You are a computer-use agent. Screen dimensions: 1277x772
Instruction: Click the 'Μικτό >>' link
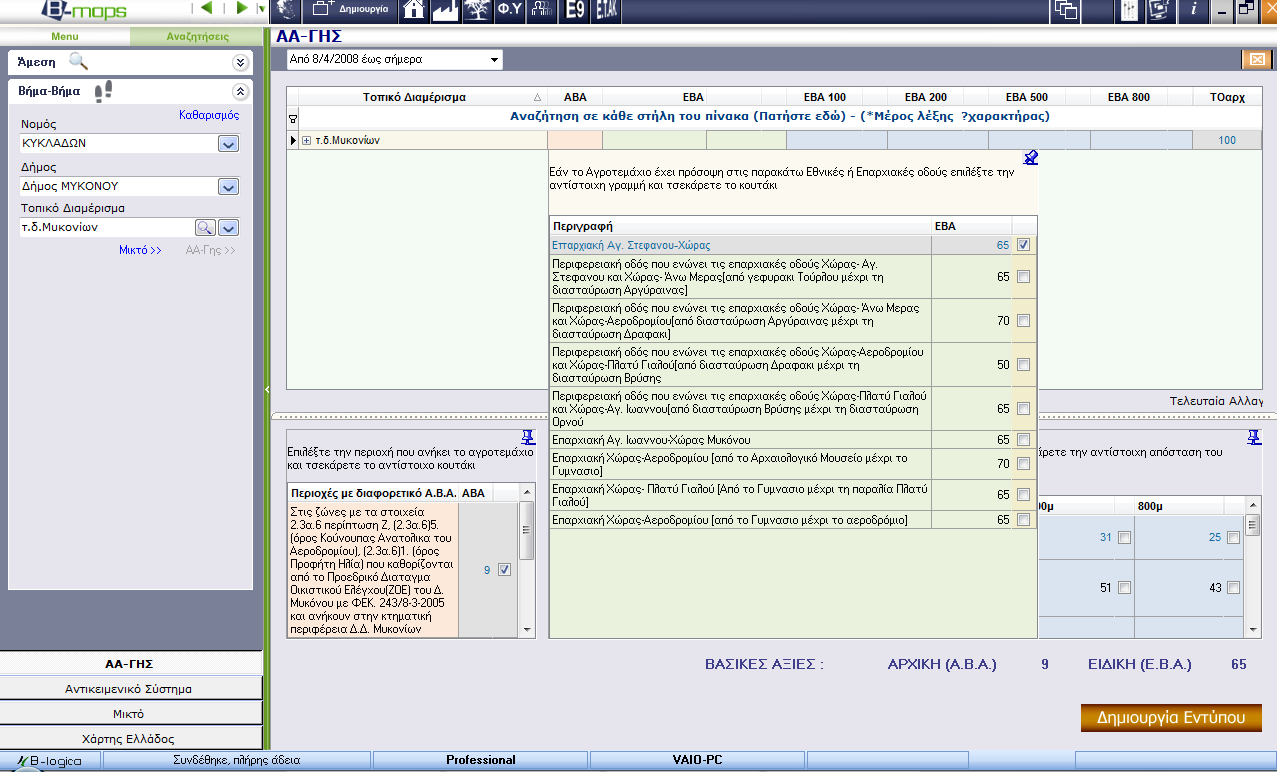click(140, 250)
